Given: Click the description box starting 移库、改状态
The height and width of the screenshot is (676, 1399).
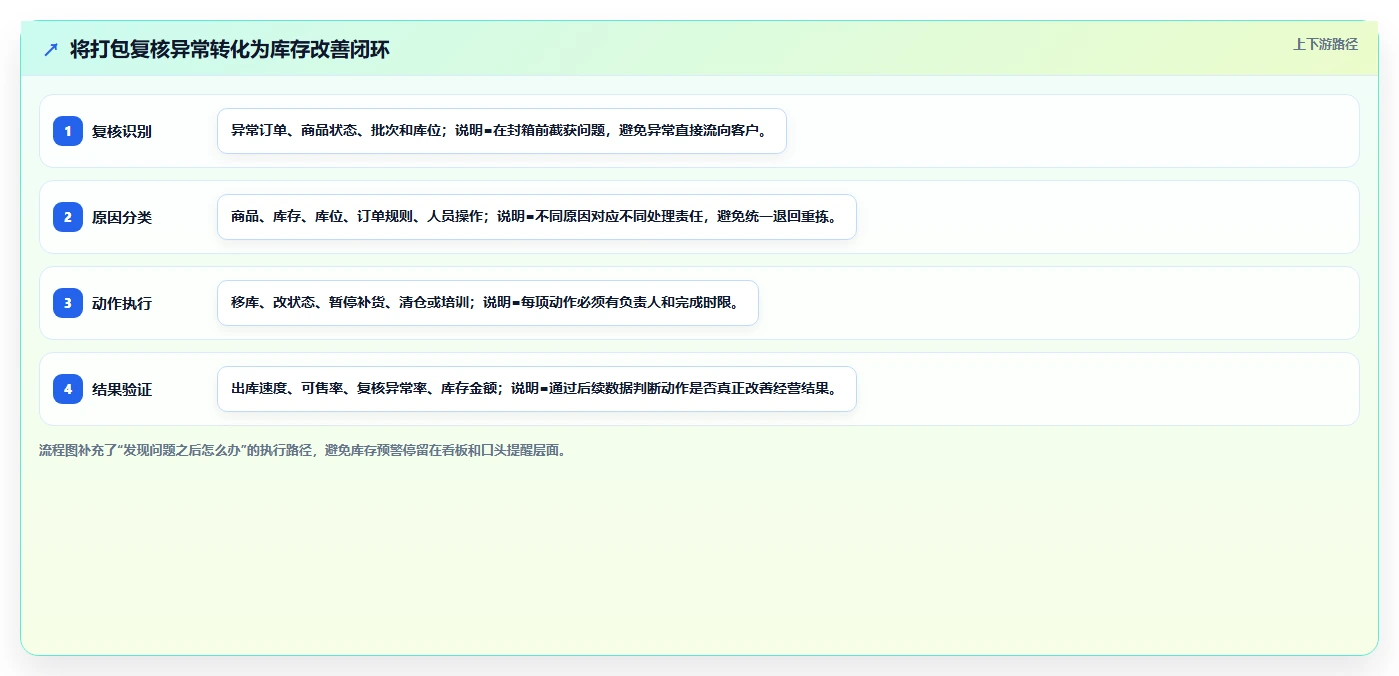Looking at the screenshot, I should coord(488,303).
